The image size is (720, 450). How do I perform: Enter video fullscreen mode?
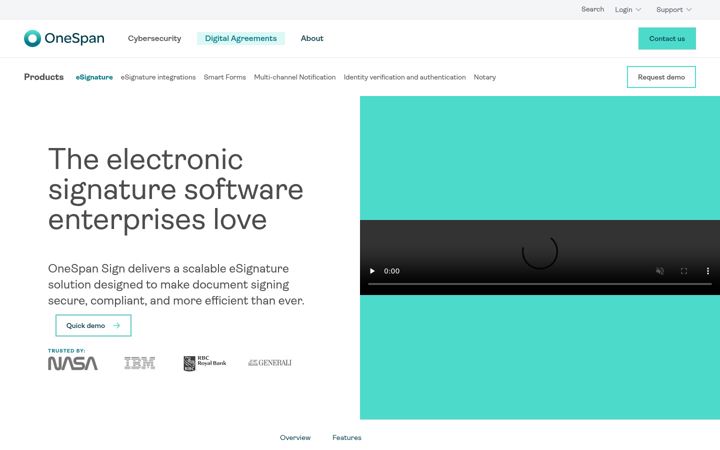tap(684, 271)
